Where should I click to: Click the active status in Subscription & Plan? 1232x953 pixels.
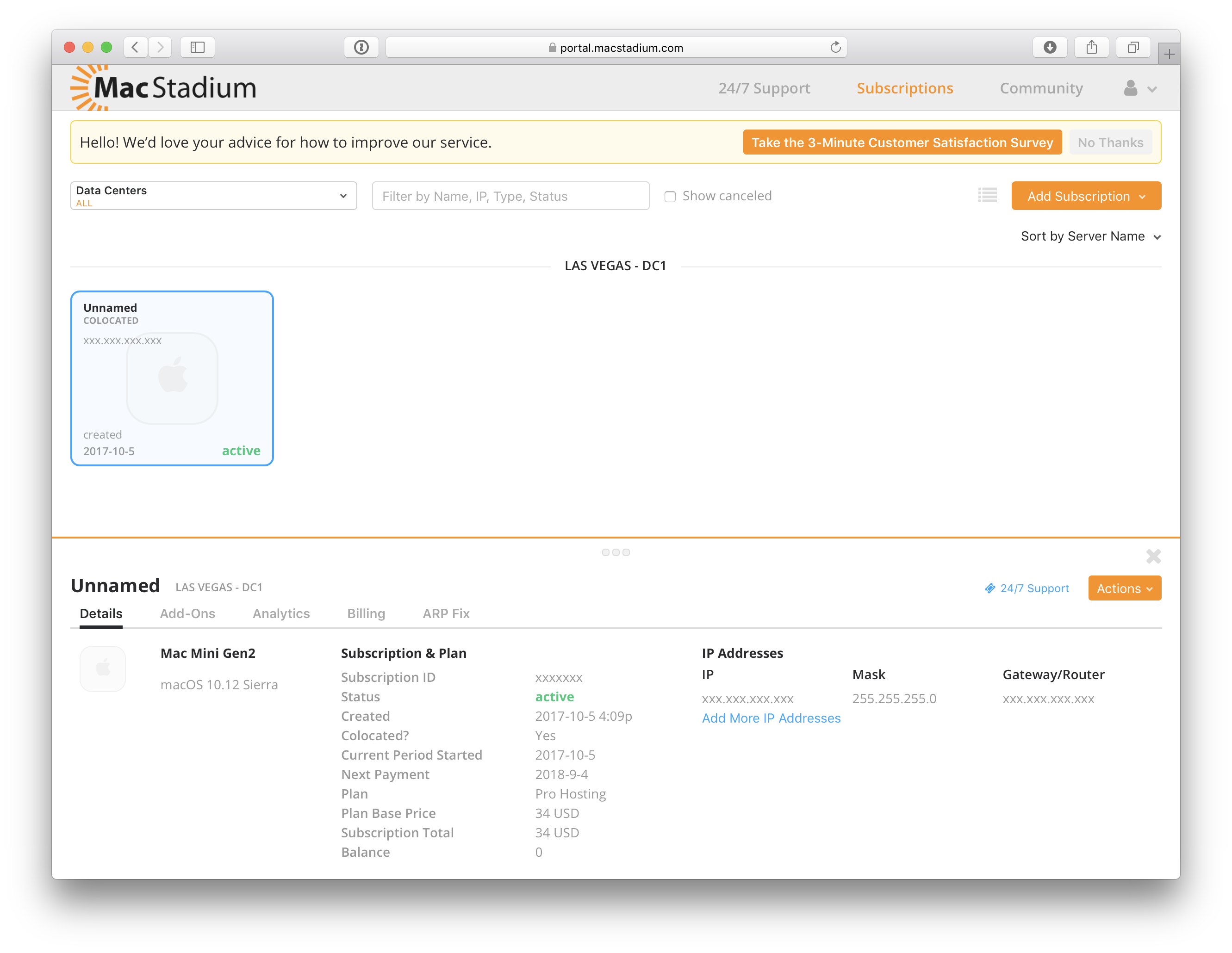[x=554, y=696]
